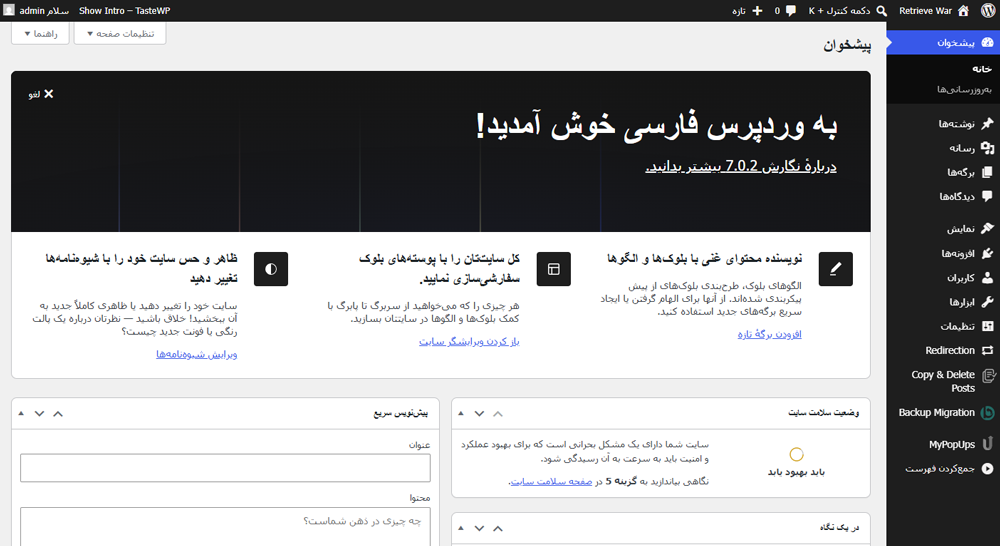Click the ویرایش شیوه‌نامه‌ها link
This screenshot has height=546, width=1000.
(x=196, y=354)
